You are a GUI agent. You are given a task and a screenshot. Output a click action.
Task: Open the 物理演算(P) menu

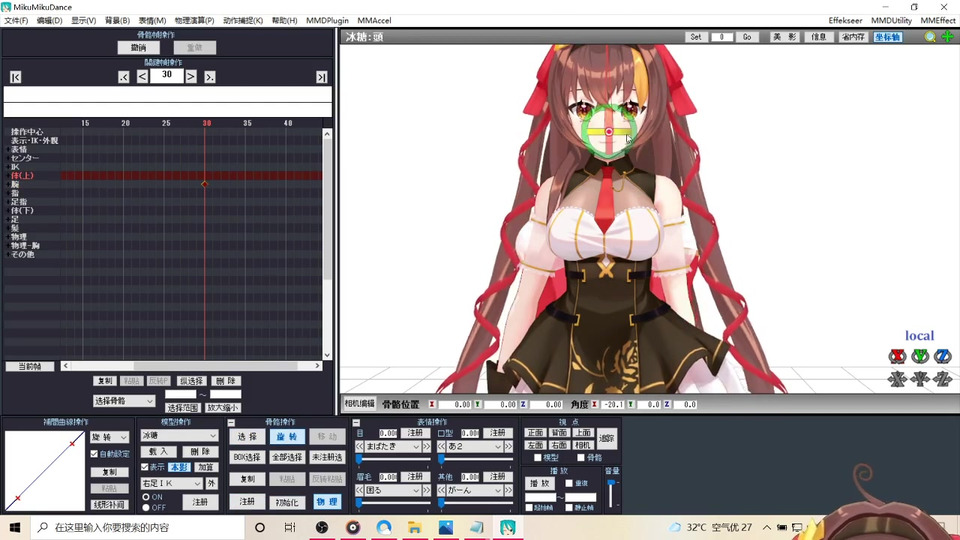194,20
